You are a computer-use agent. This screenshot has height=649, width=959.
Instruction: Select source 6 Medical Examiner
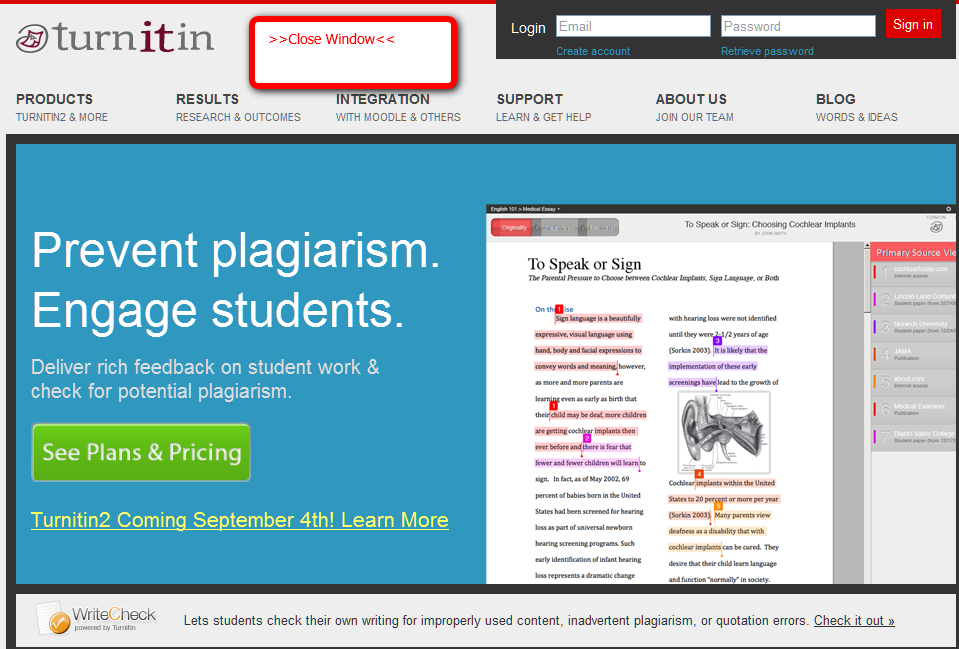(914, 410)
